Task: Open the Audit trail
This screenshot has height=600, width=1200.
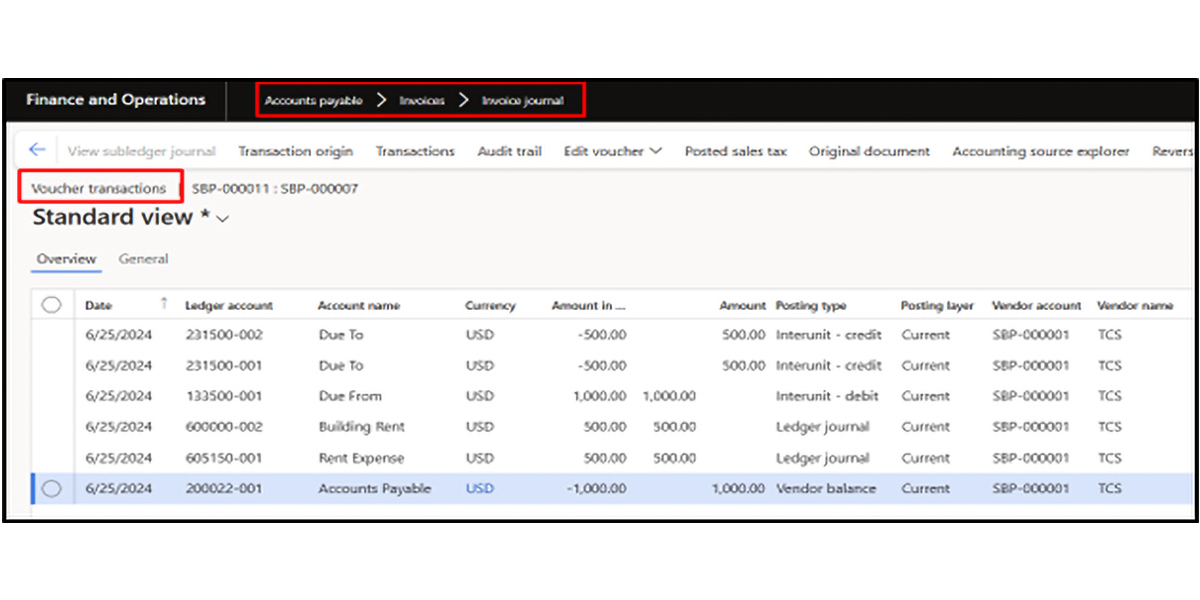Action: coord(509,151)
